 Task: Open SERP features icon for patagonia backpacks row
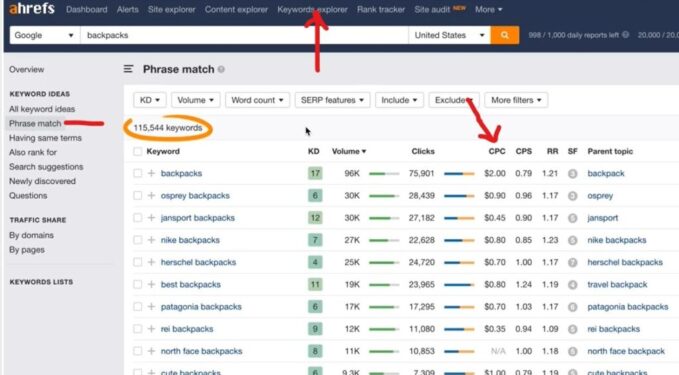[x=572, y=307]
